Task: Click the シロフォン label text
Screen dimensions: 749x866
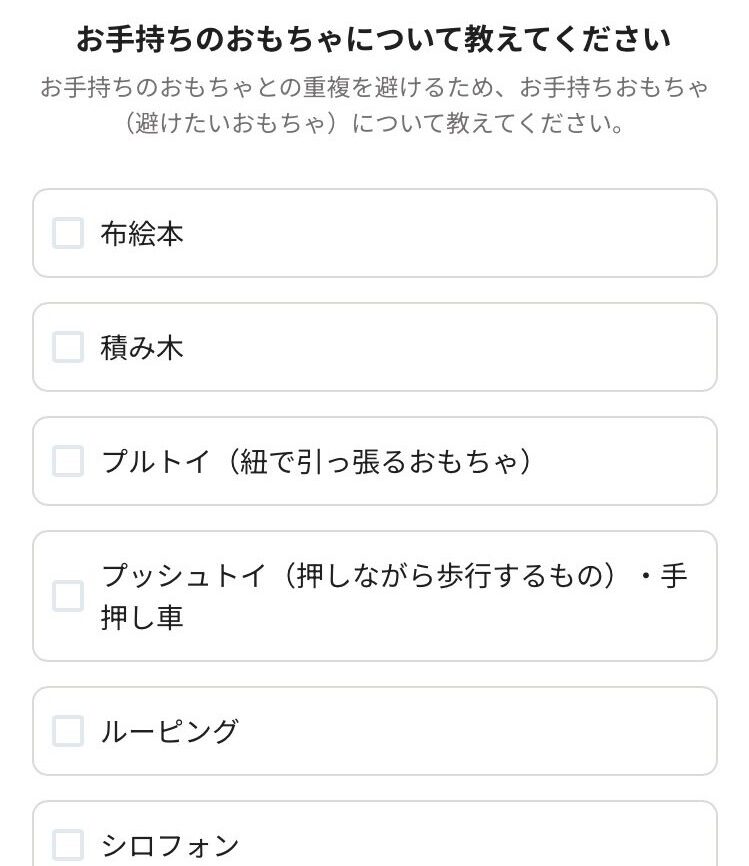Action: click(170, 845)
